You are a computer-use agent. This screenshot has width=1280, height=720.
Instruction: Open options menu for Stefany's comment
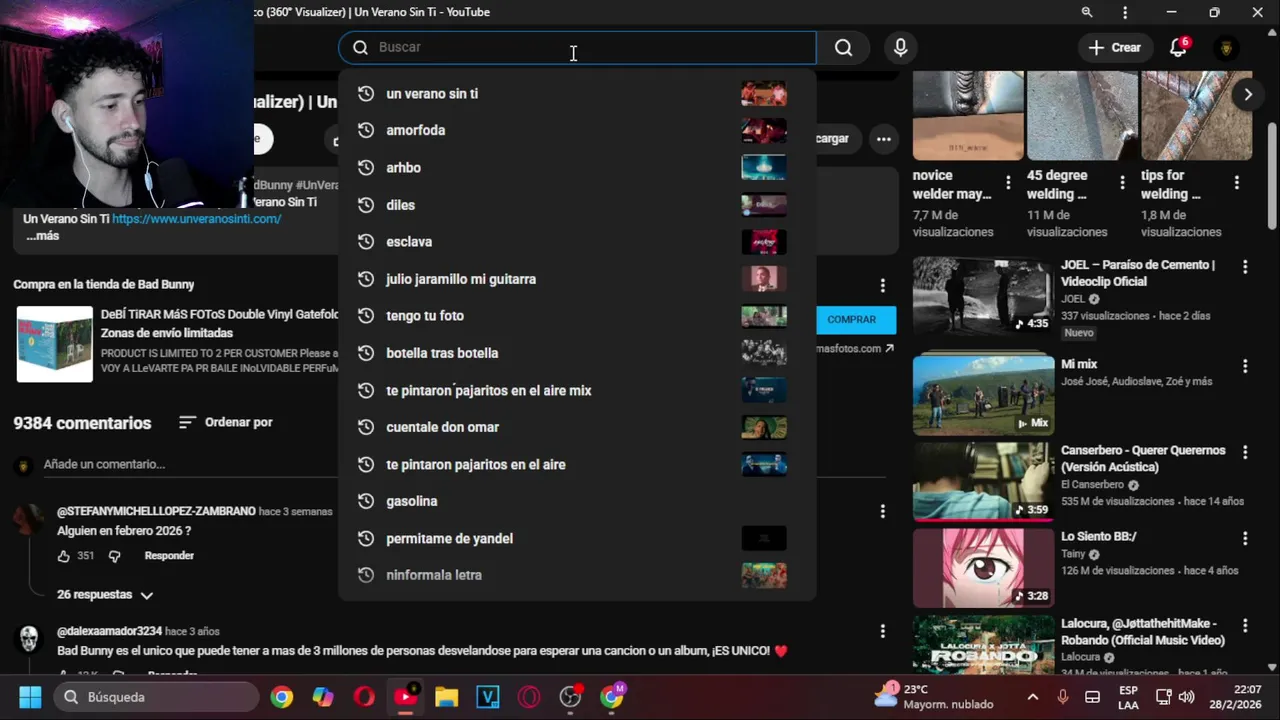(882, 512)
